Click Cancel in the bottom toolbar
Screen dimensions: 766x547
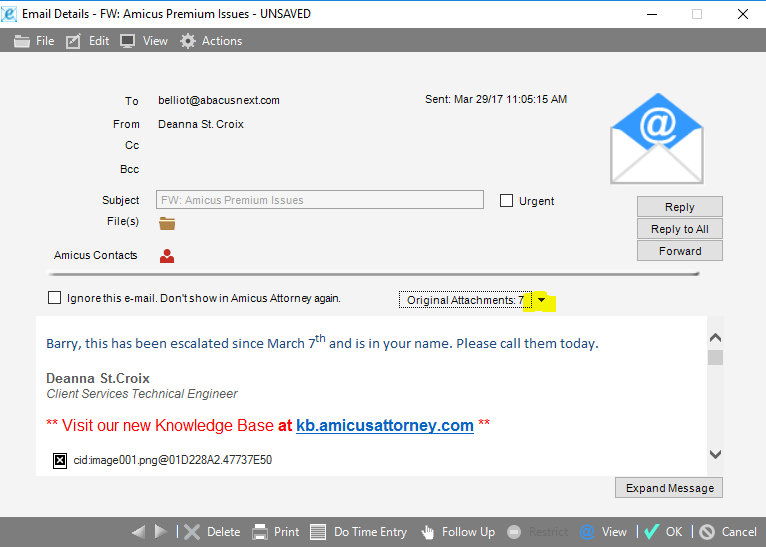(728, 532)
